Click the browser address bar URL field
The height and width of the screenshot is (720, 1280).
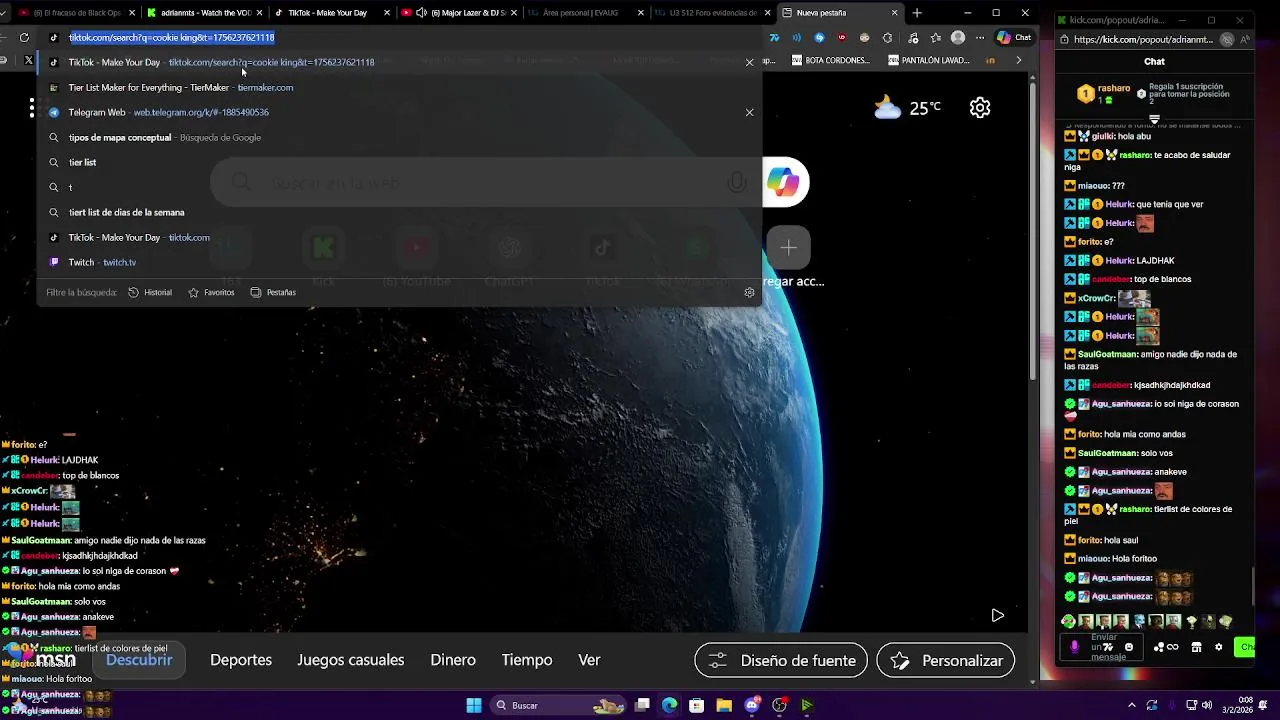pos(400,37)
